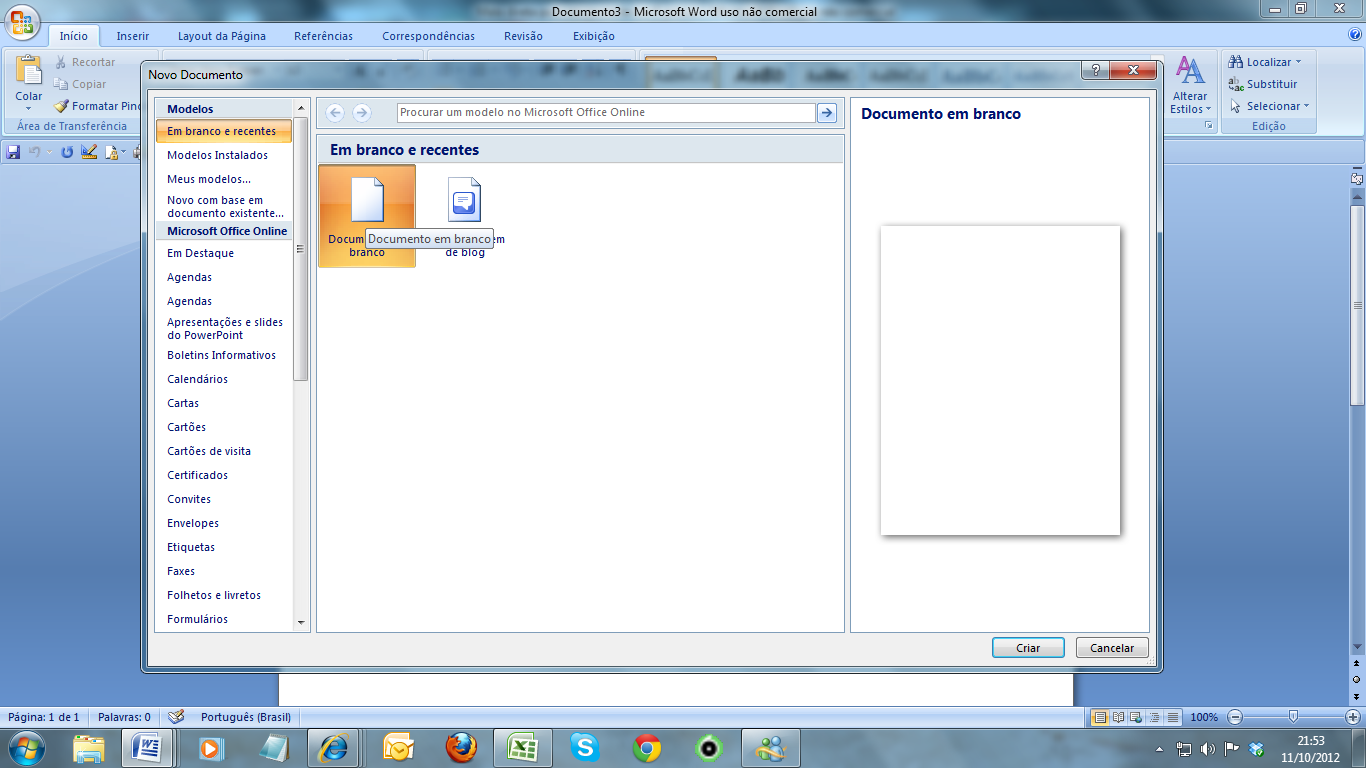
Task: Open the Layout da Página tab
Action: pyautogui.click(x=222, y=36)
